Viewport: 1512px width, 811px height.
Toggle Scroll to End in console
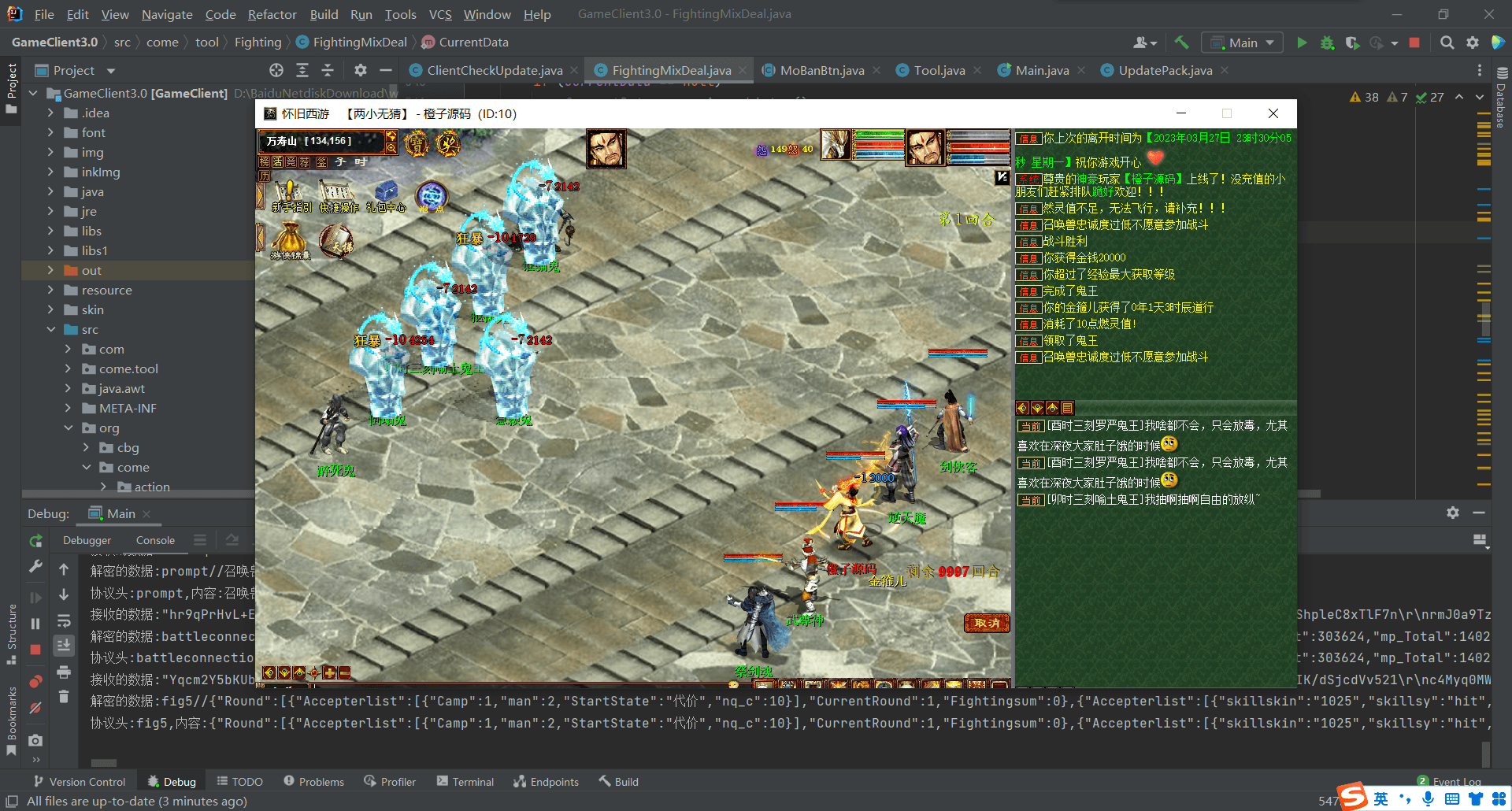click(x=64, y=646)
